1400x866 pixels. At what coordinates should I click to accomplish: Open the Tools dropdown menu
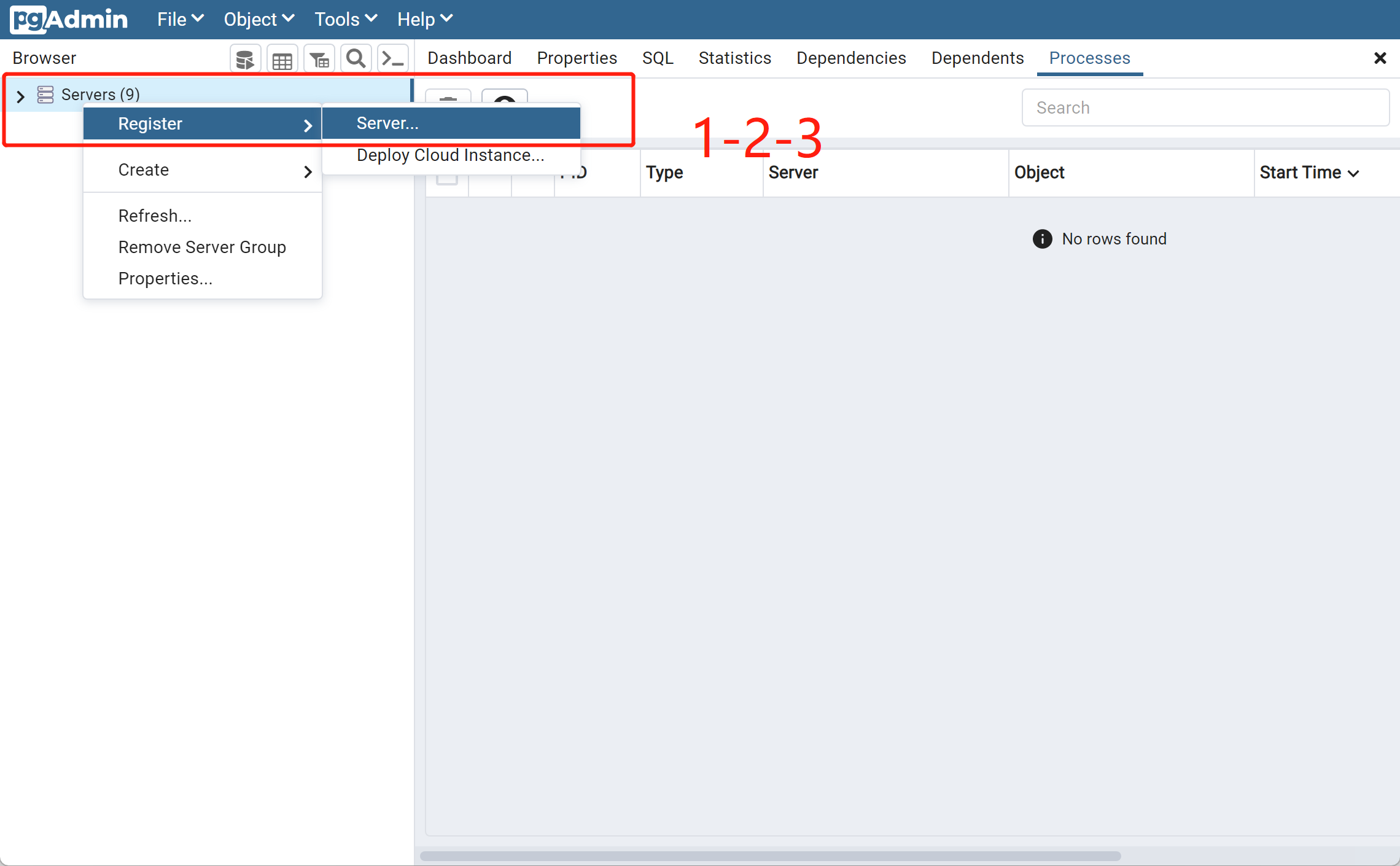click(x=345, y=20)
